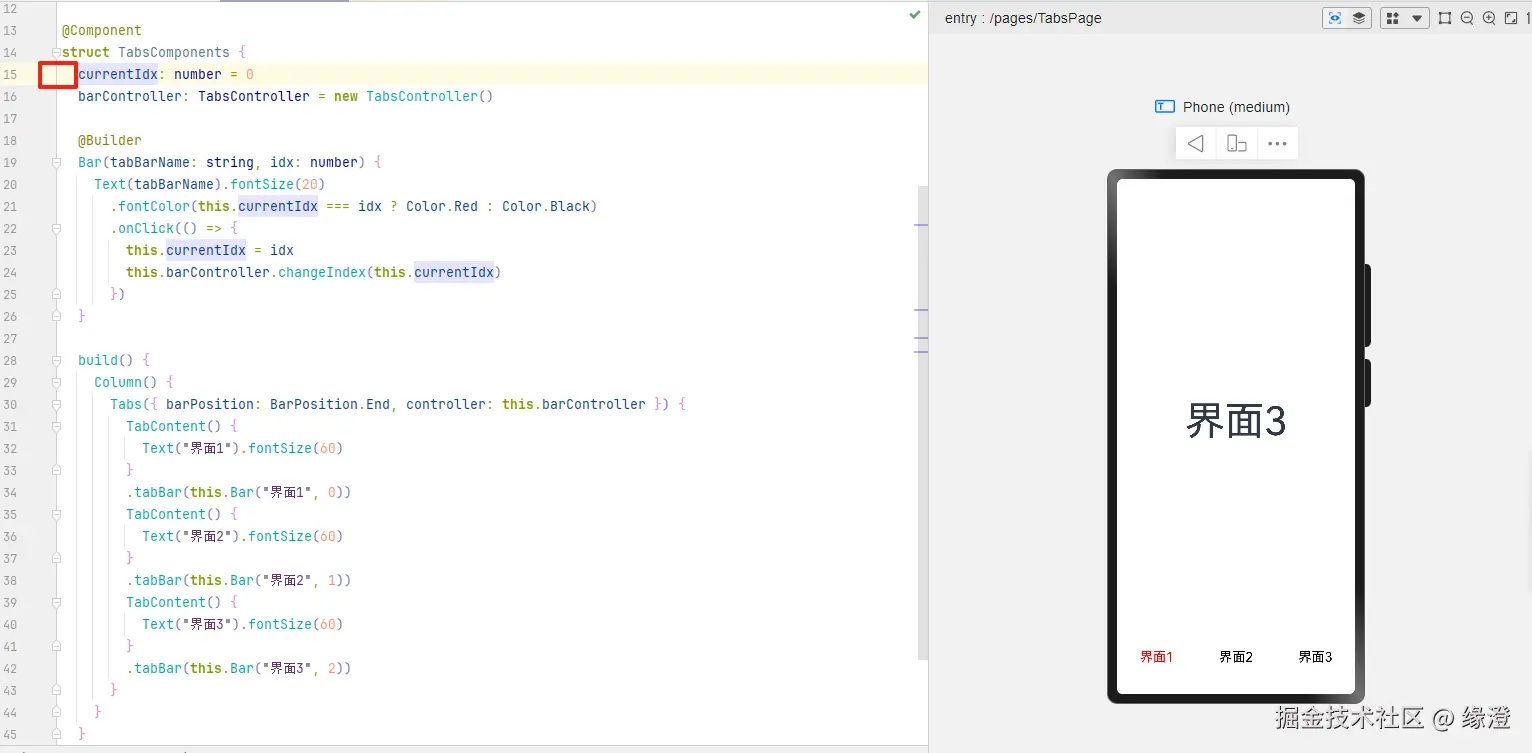
Task: Collapse the Column() fold on line 29
Action: coord(56,382)
